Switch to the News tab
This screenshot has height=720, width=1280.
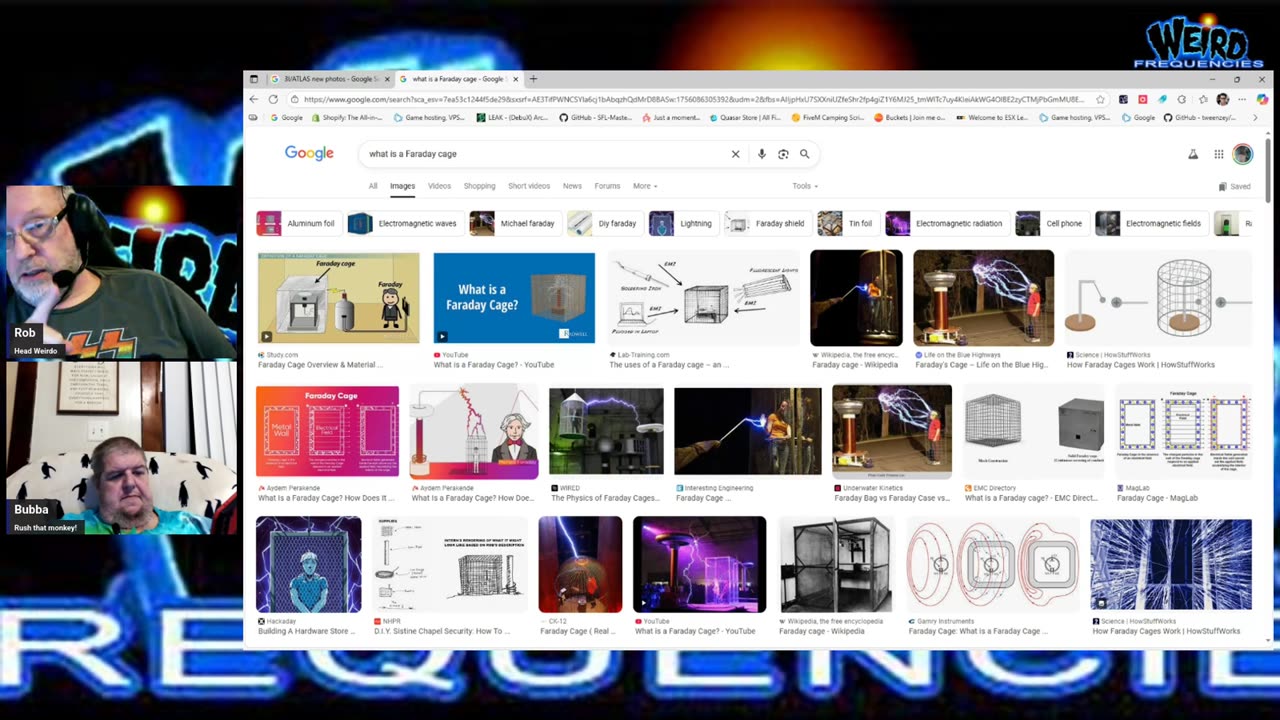pos(572,186)
